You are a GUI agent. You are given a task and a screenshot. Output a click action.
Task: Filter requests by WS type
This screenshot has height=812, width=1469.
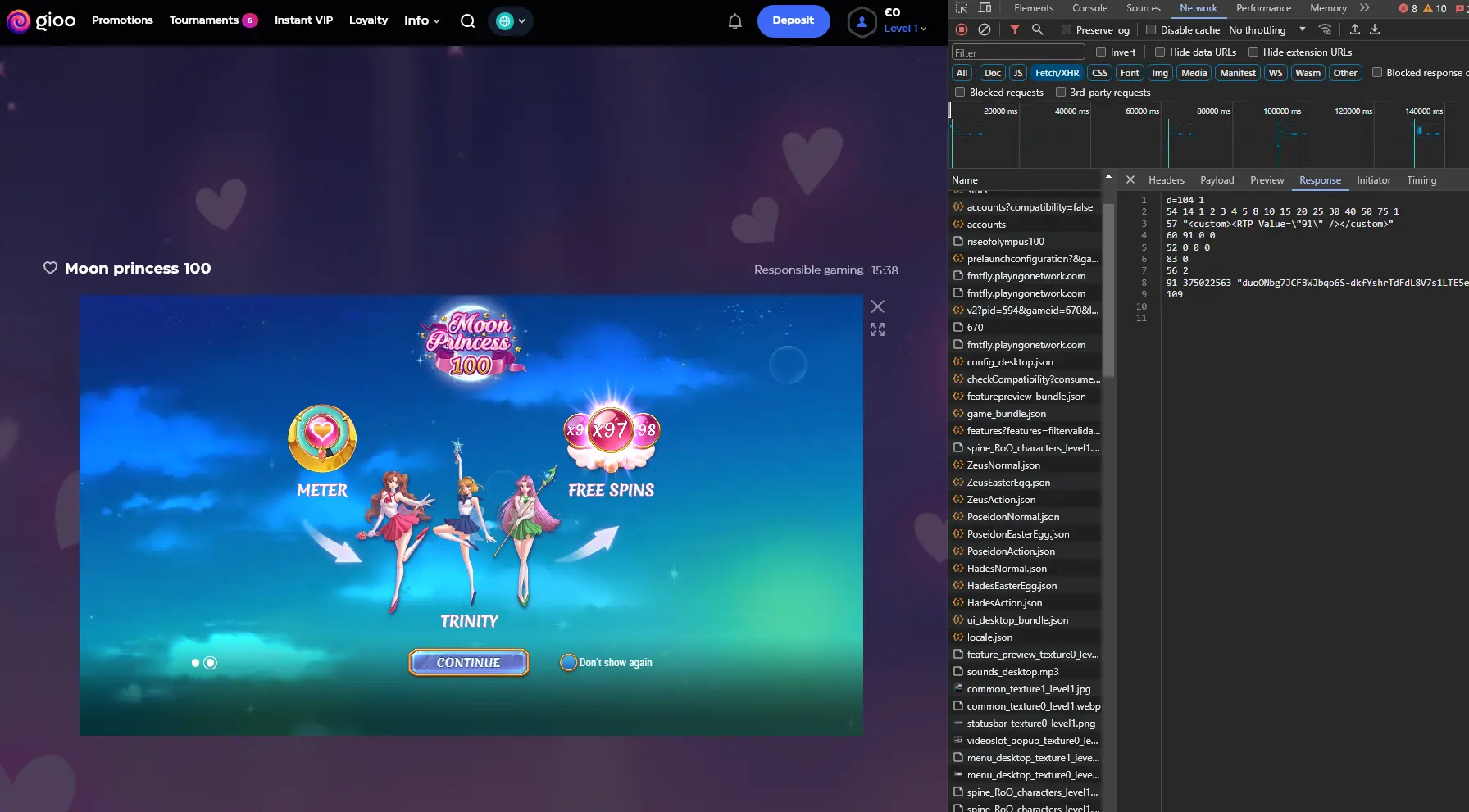(x=1276, y=73)
